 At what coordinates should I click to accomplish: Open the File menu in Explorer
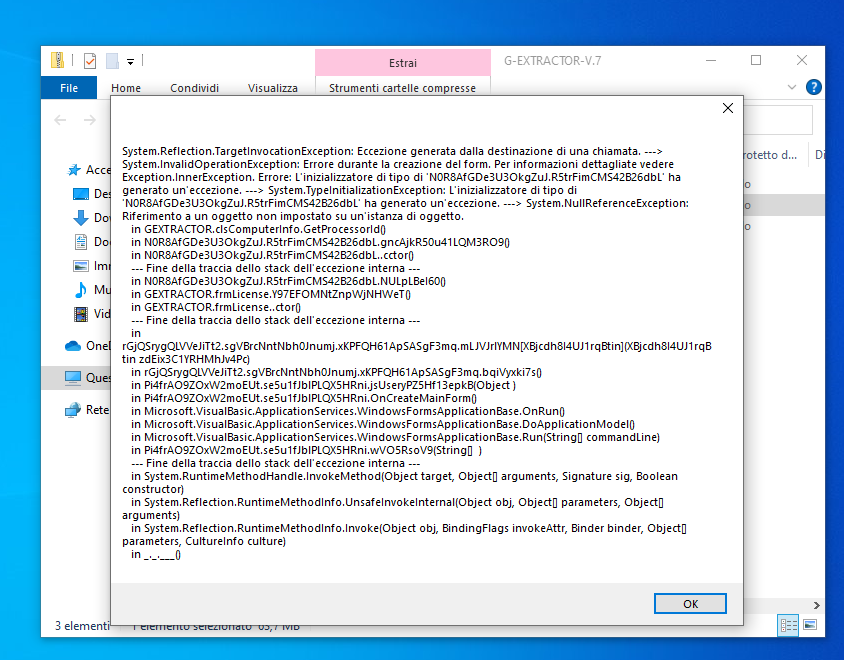pyautogui.click(x=69, y=88)
